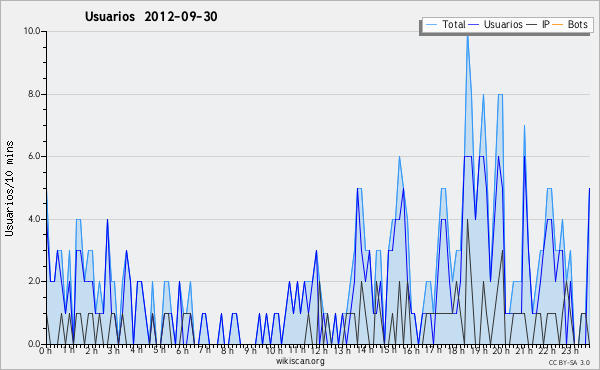
Task: Click the '8.0' y-axis value
Action: click(x=34, y=94)
